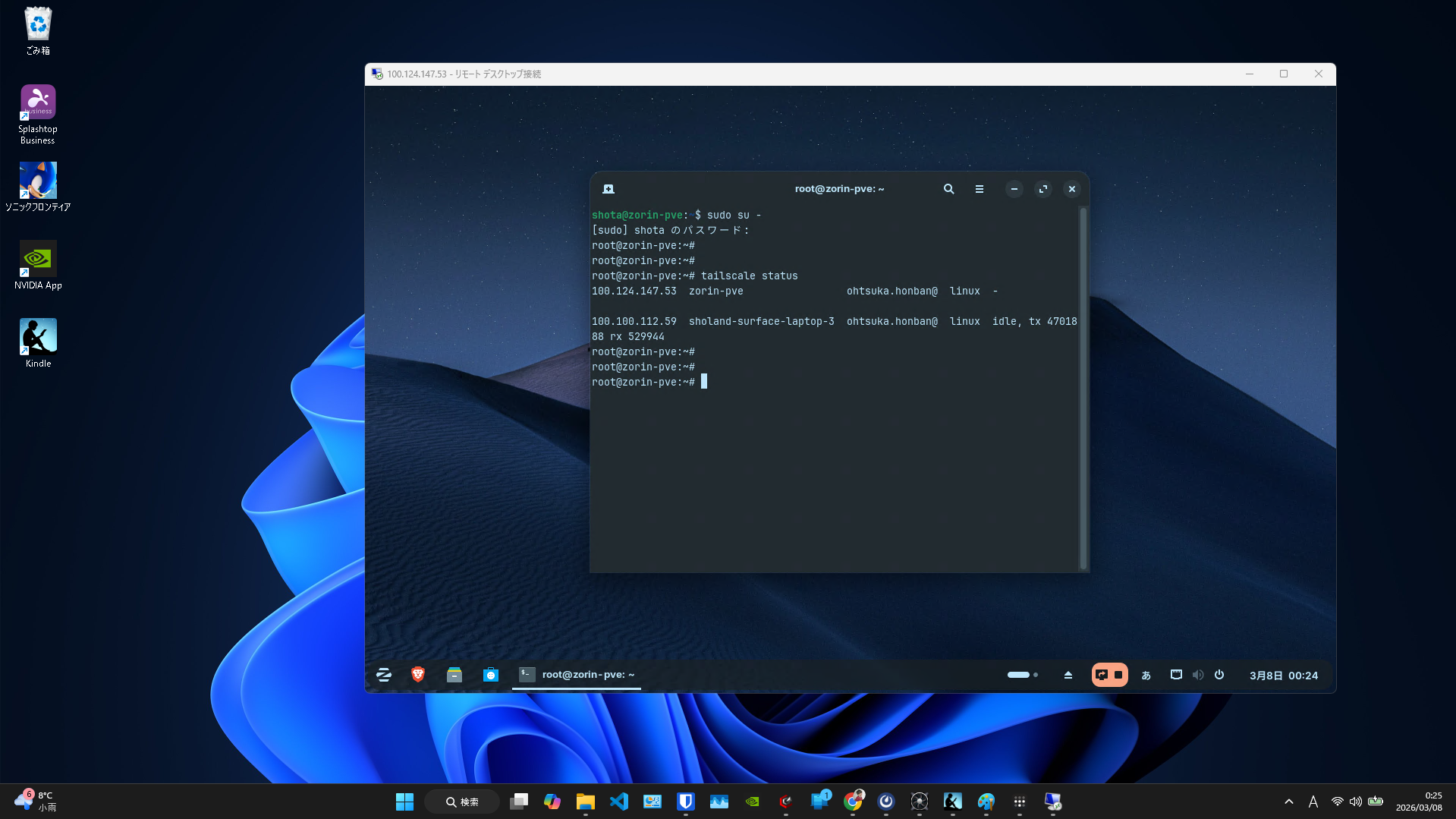Image resolution: width=1456 pixels, height=819 pixels.
Task: Open the Files app in the Zorin panel
Action: [454, 675]
